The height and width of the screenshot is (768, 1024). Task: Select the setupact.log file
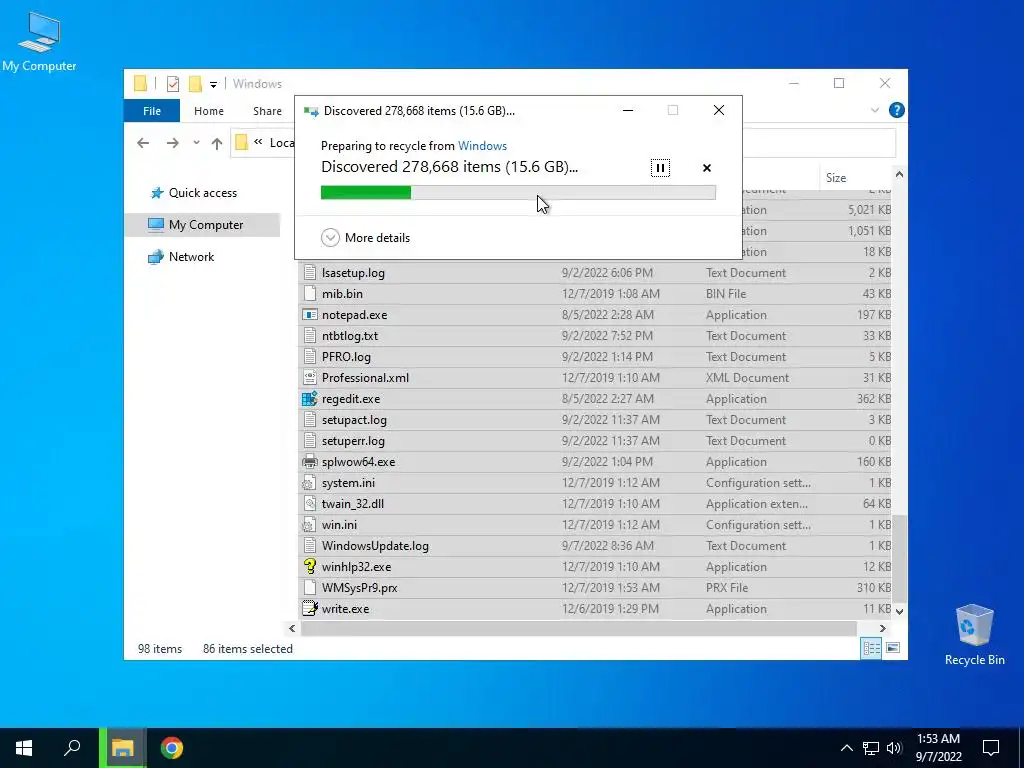tap(596, 420)
